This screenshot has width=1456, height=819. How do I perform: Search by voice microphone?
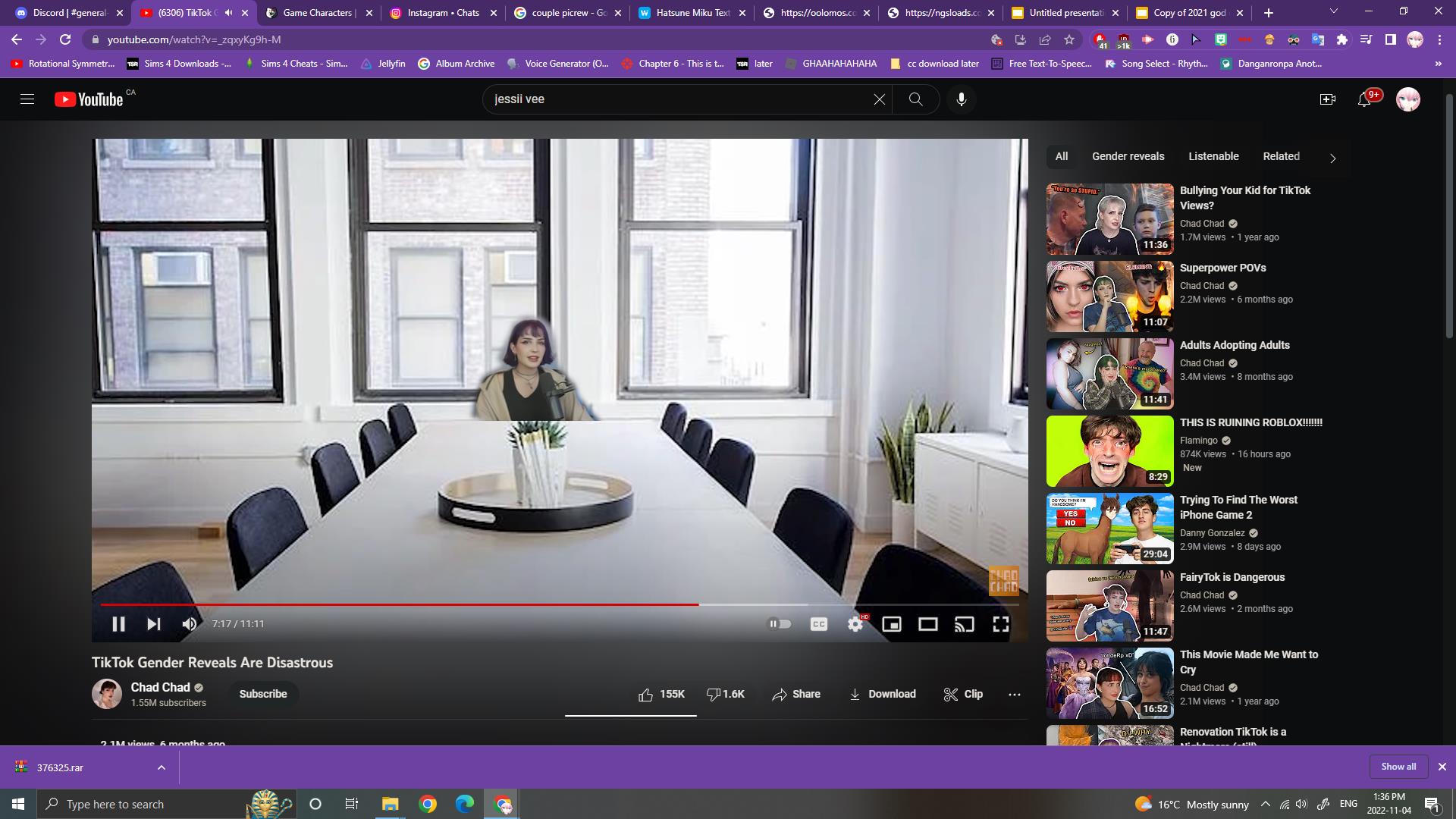(961, 99)
